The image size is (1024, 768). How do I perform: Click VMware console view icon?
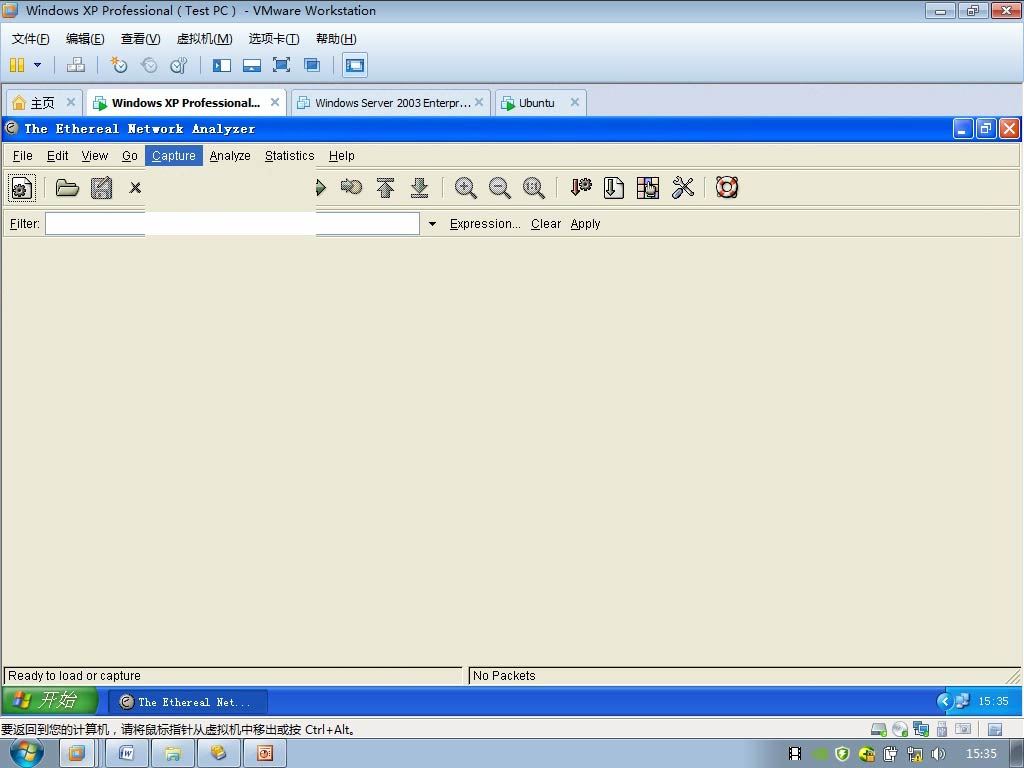point(355,65)
